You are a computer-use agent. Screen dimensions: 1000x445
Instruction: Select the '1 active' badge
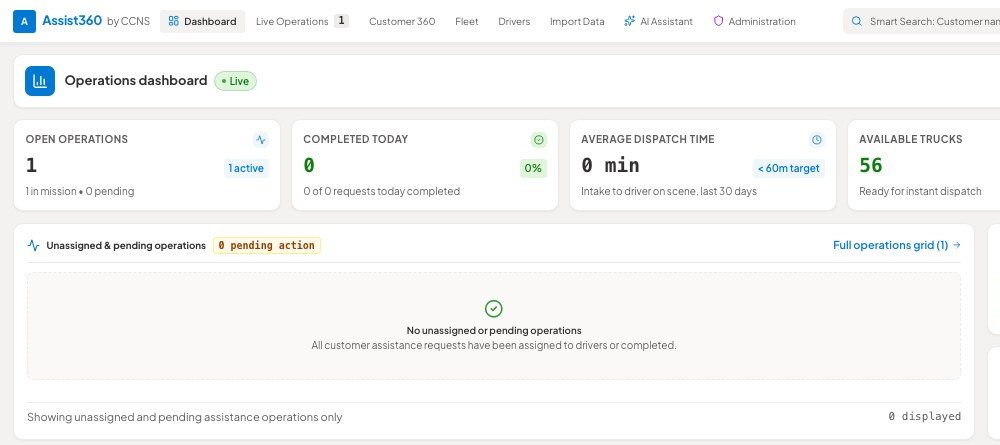click(x=246, y=168)
